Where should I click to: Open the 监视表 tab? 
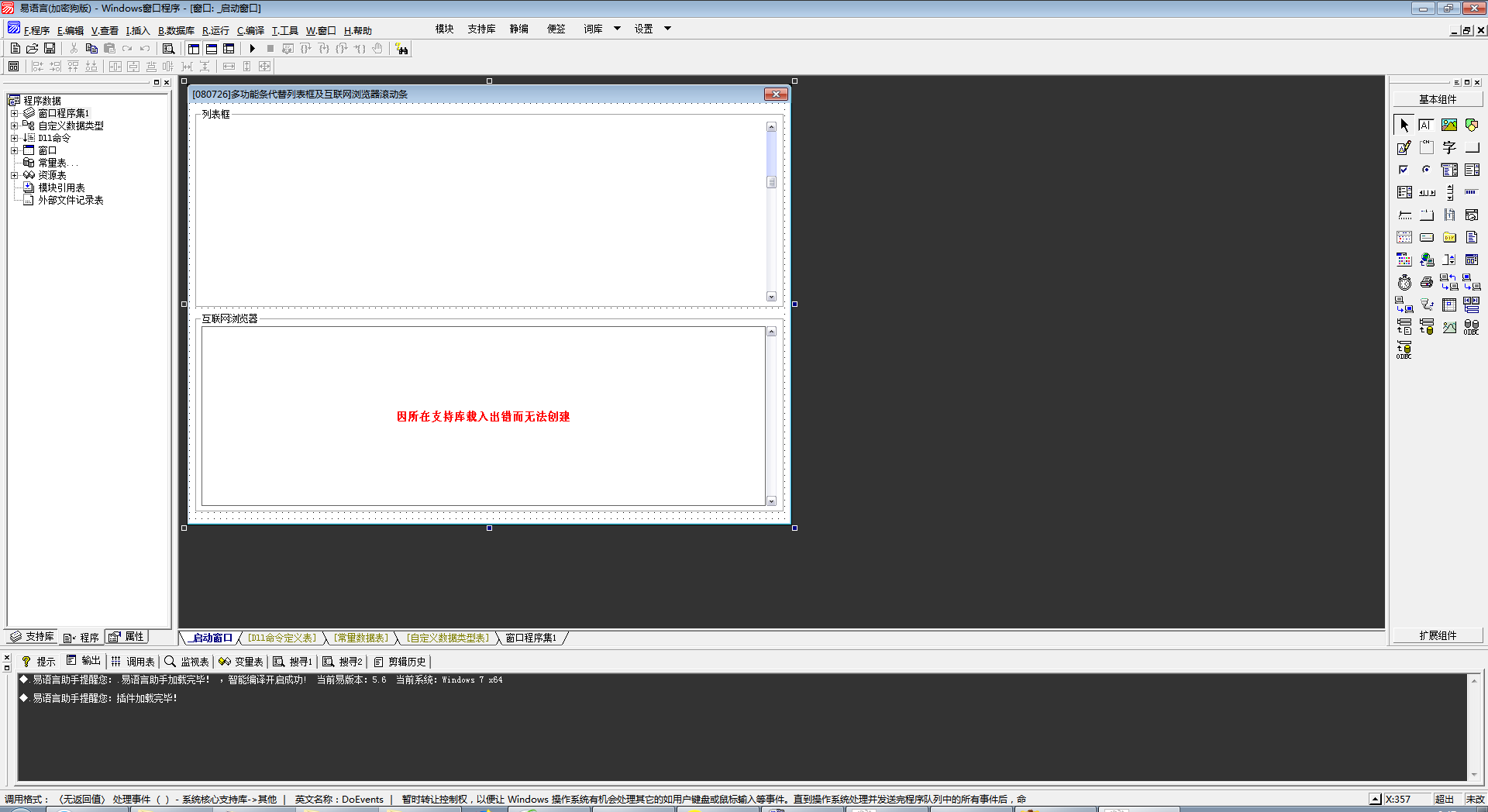click(187, 662)
